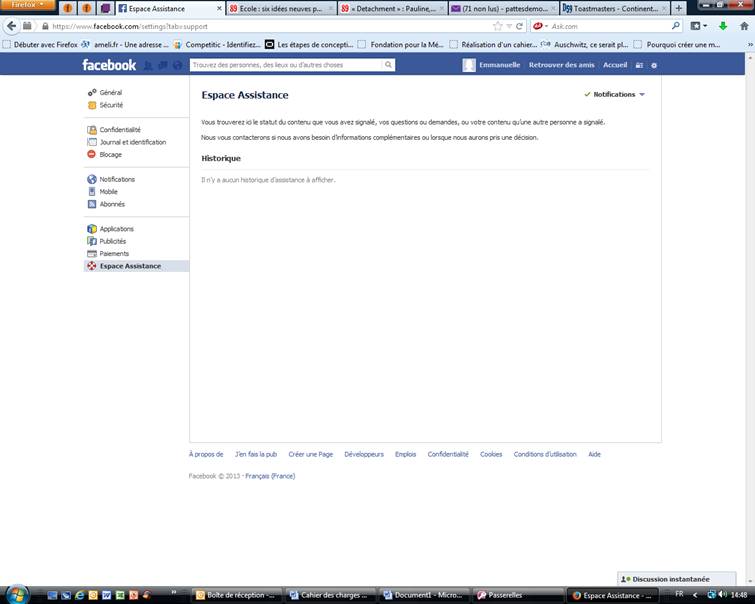The image size is (755, 604).
Task: Go to Firefox home page icon
Action: [x=744, y=26]
